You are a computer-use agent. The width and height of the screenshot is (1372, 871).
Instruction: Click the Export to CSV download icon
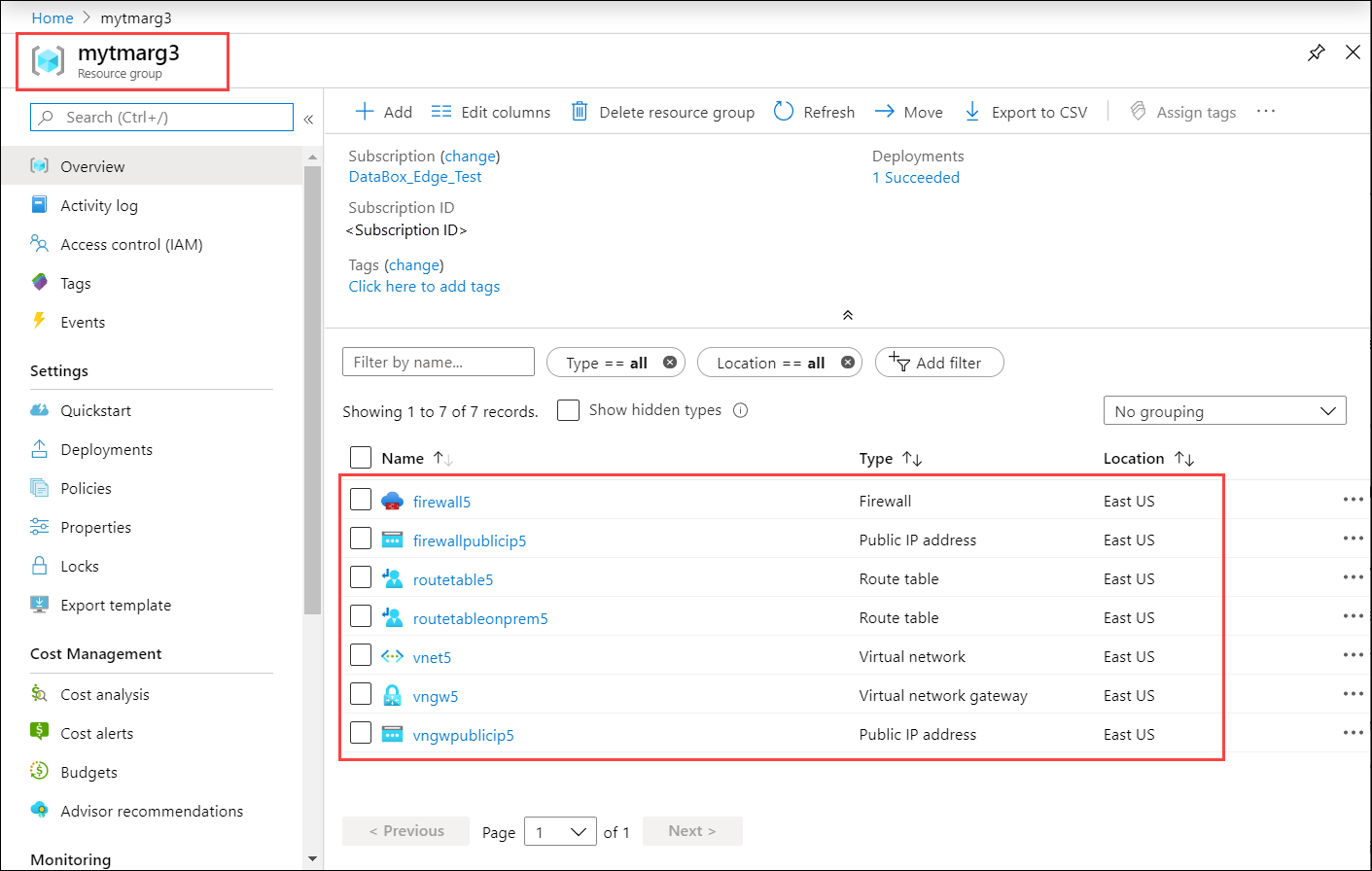point(972,111)
